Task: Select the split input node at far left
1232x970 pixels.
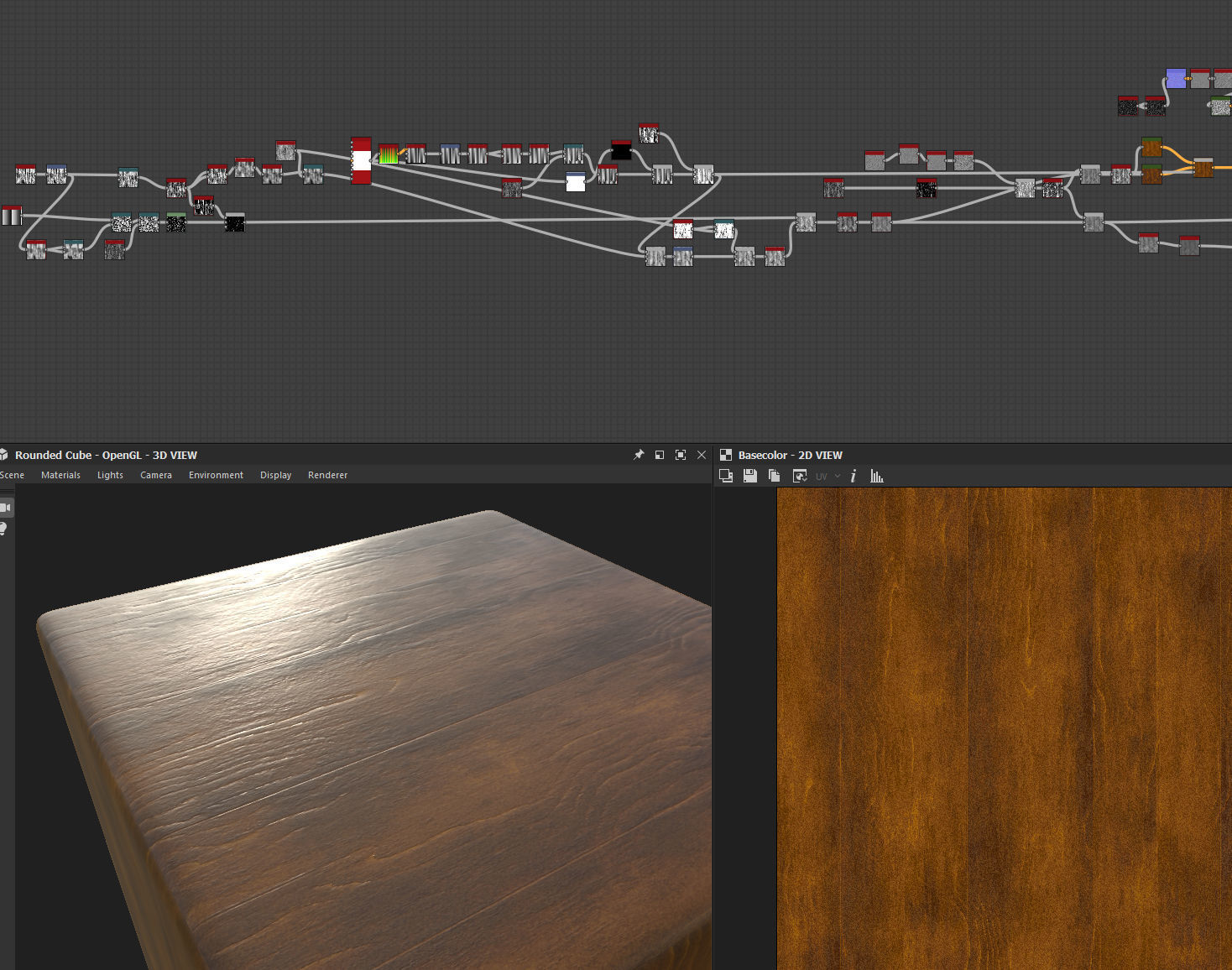Action: 12,216
